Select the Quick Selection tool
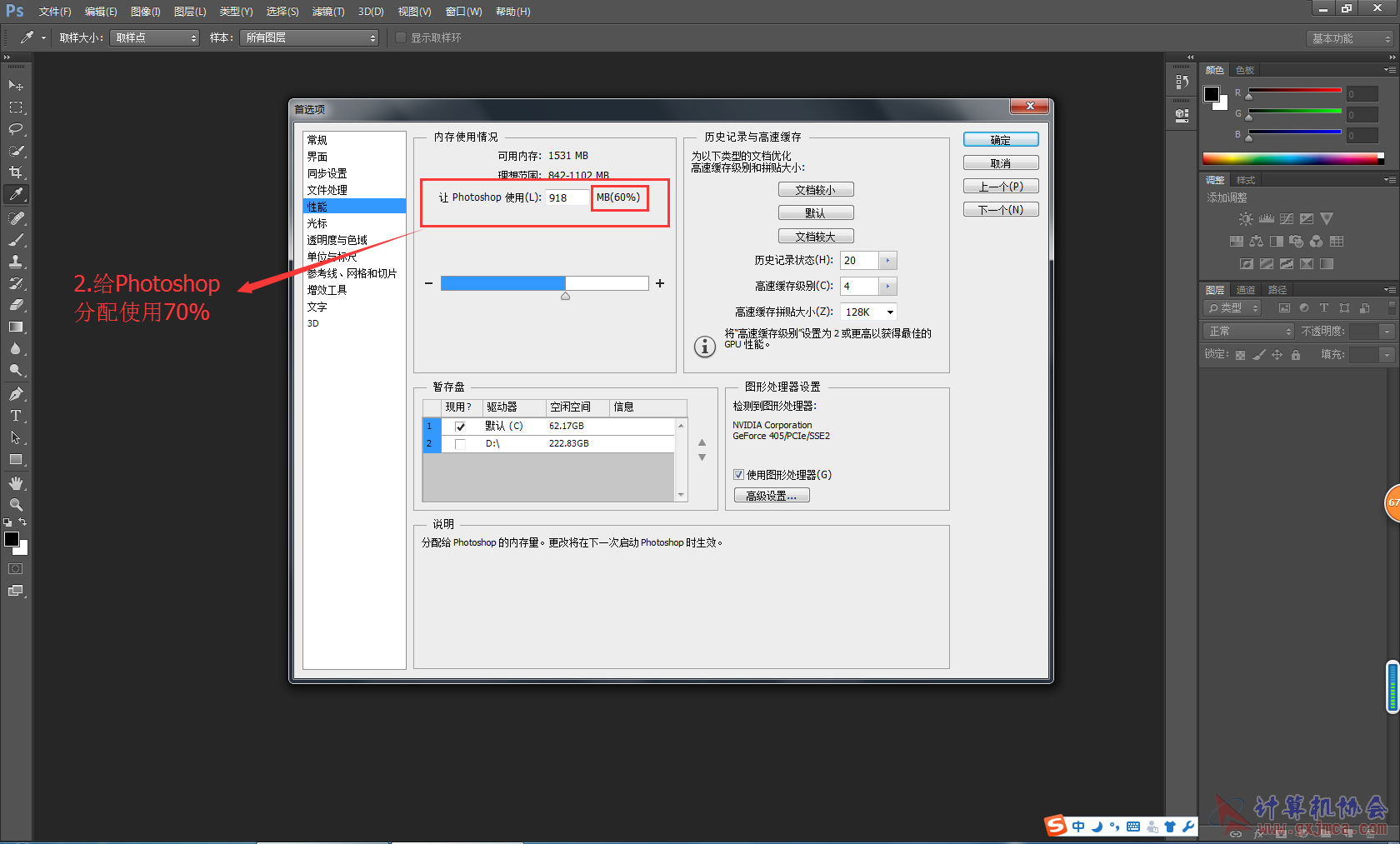 (x=16, y=151)
